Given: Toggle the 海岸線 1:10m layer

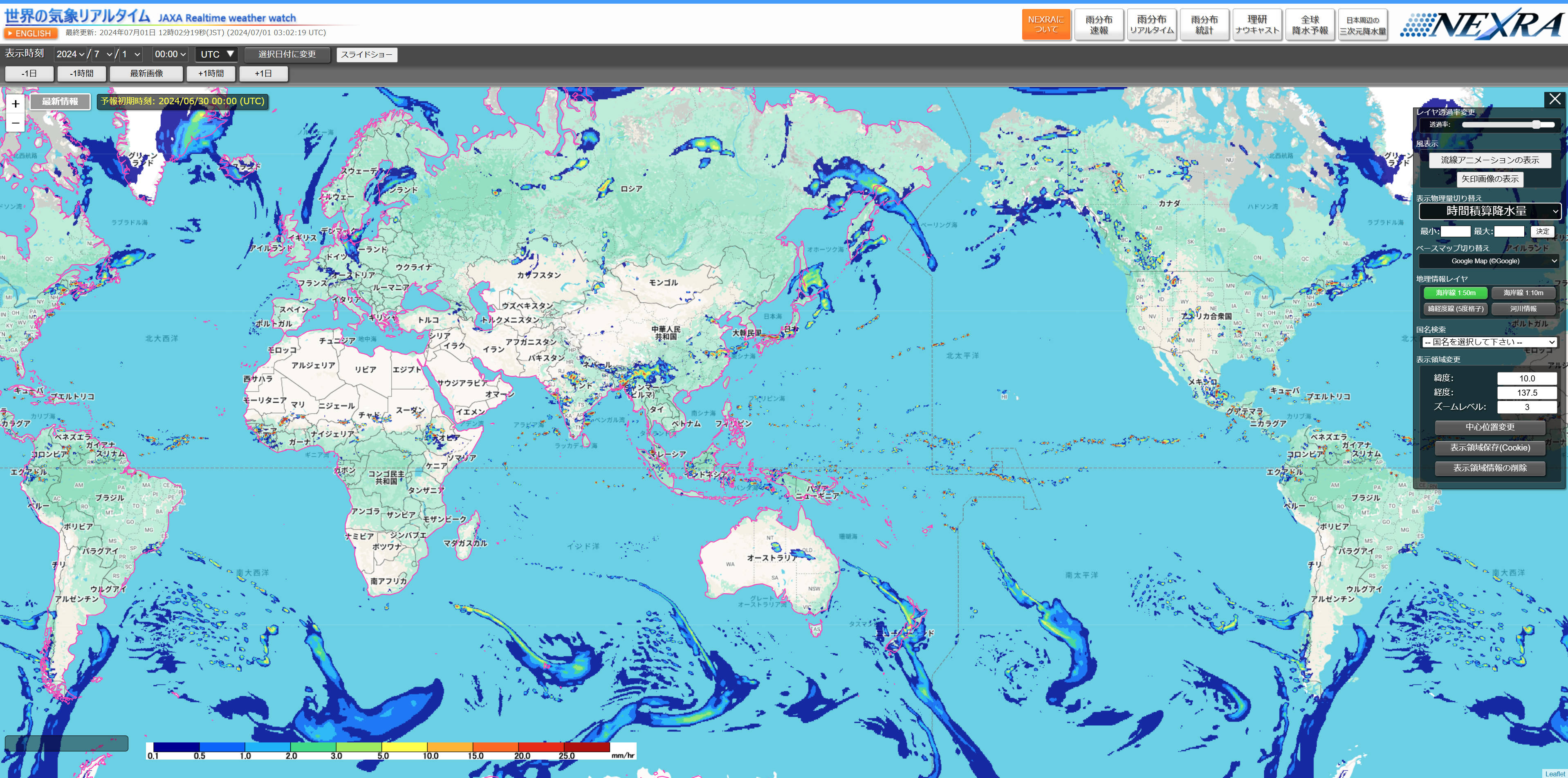Looking at the screenshot, I should 1523,293.
